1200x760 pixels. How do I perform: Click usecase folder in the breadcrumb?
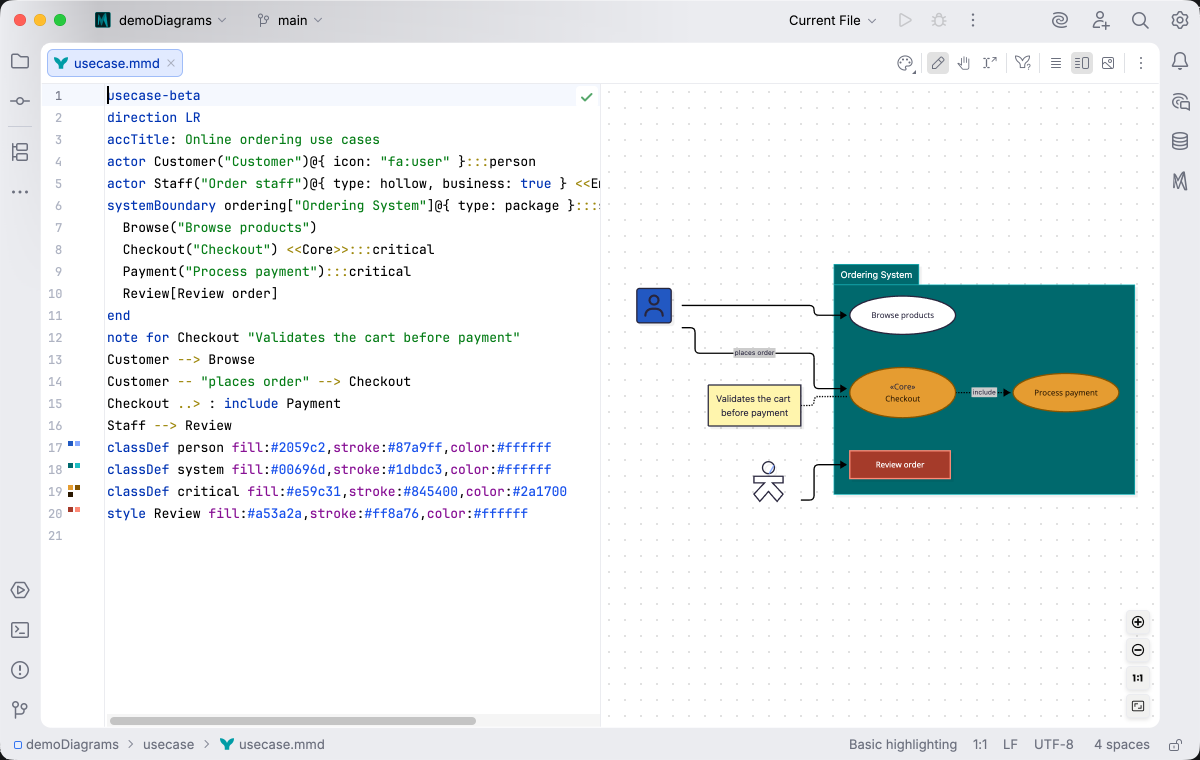coord(168,744)
